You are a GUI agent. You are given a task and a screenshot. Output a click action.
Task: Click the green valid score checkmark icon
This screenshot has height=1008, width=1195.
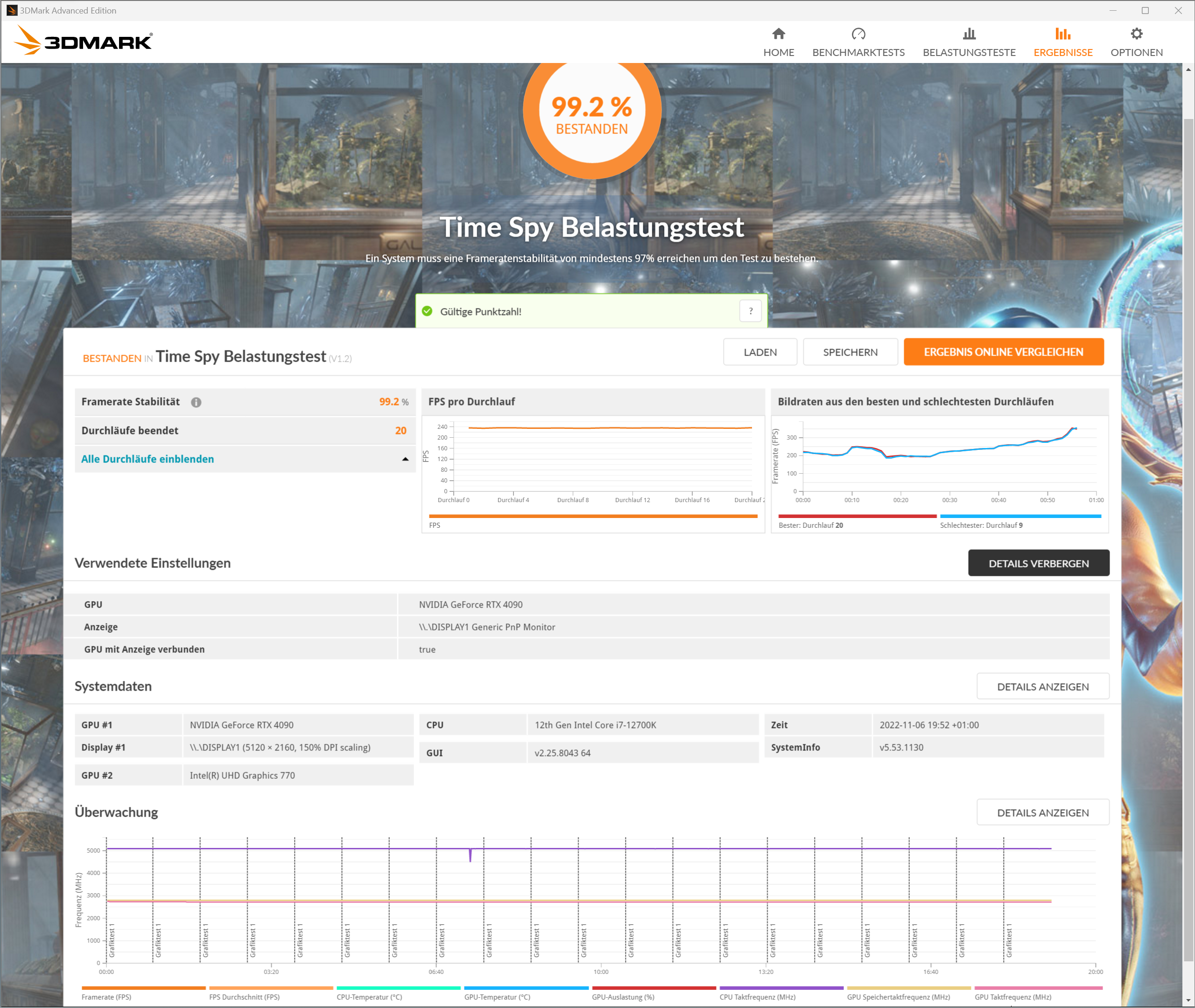pyautogui.click(x=427, y=311)
